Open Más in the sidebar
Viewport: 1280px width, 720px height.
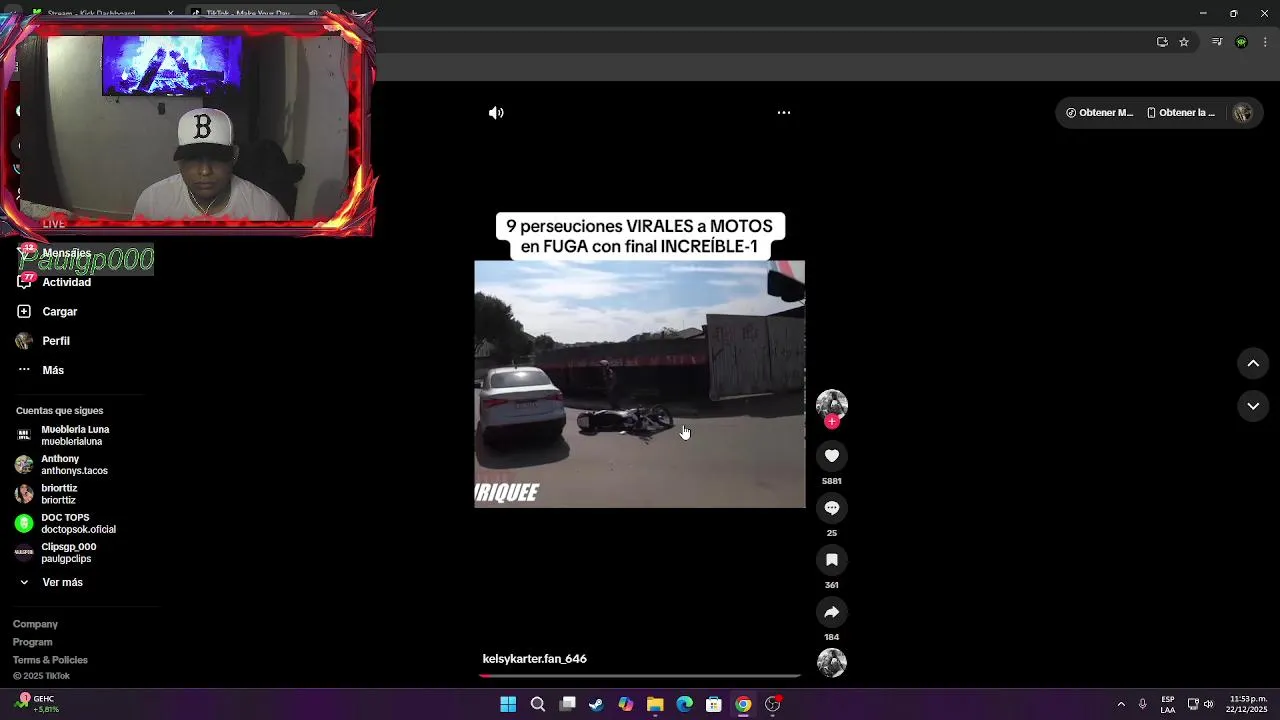point(53,370)
